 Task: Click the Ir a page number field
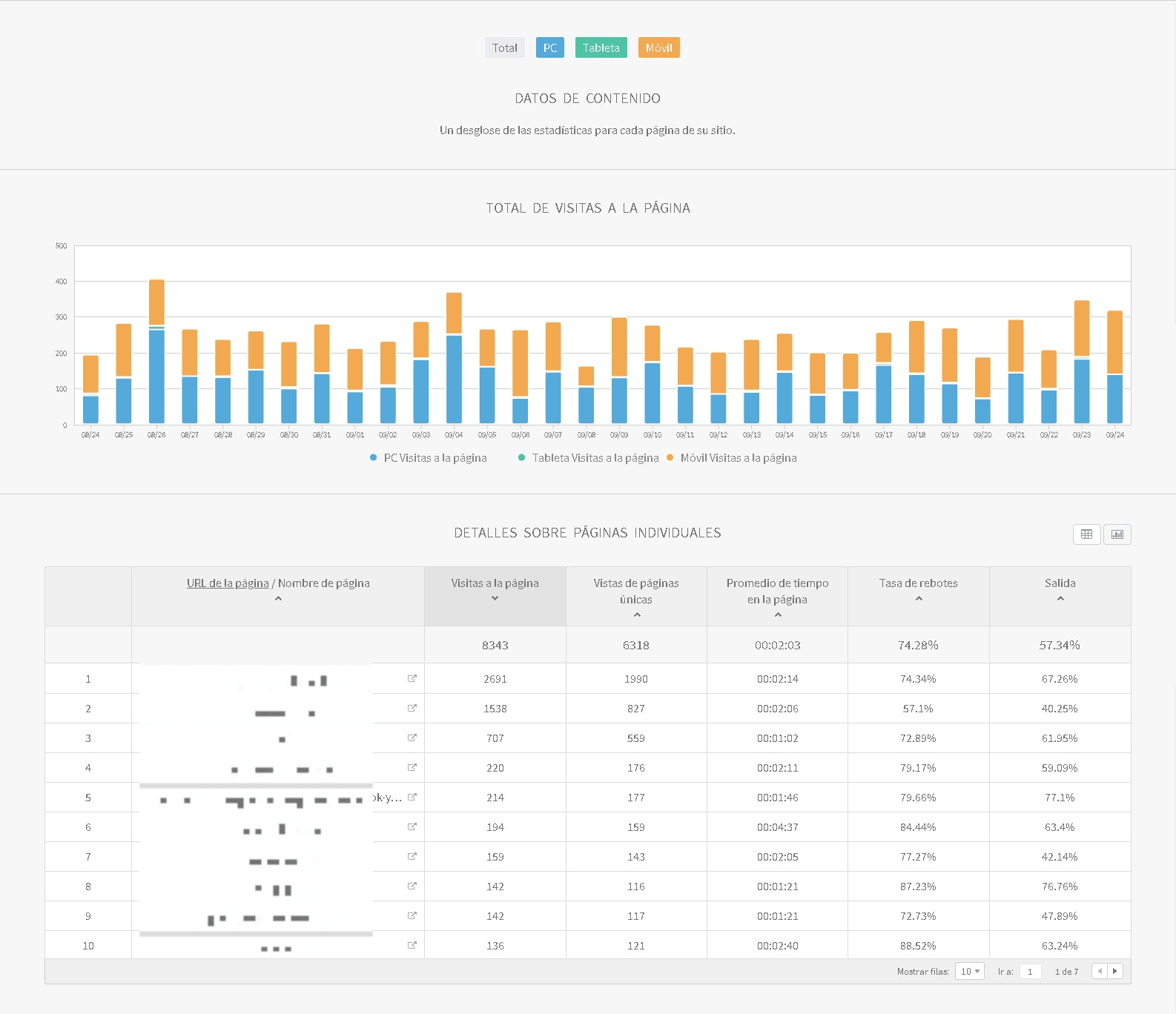click(x=1030, y=971)
